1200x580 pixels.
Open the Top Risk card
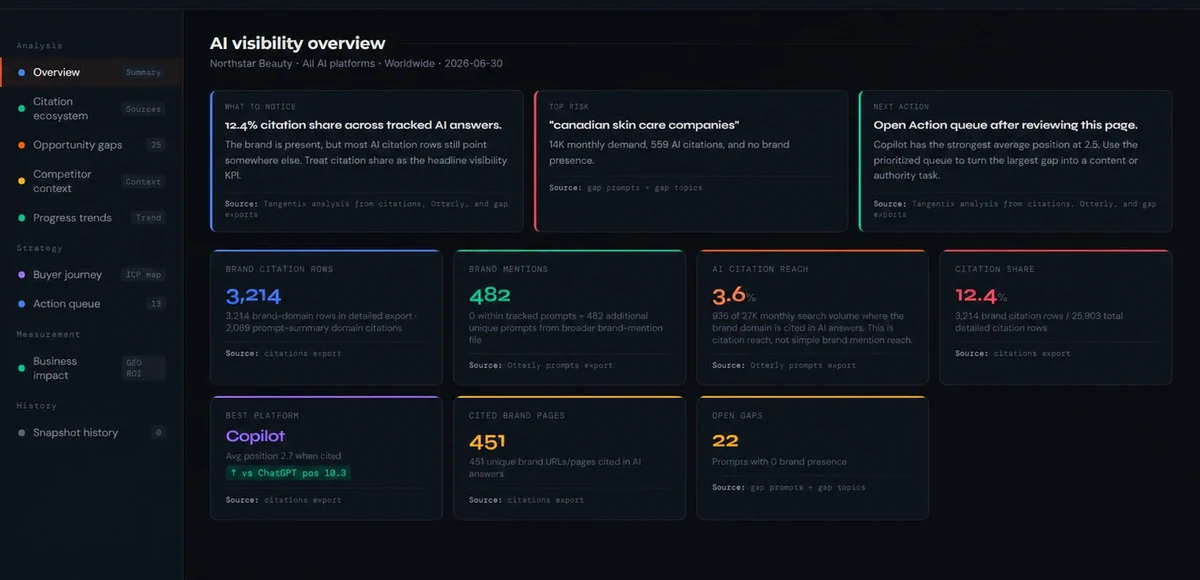(691, 160)
